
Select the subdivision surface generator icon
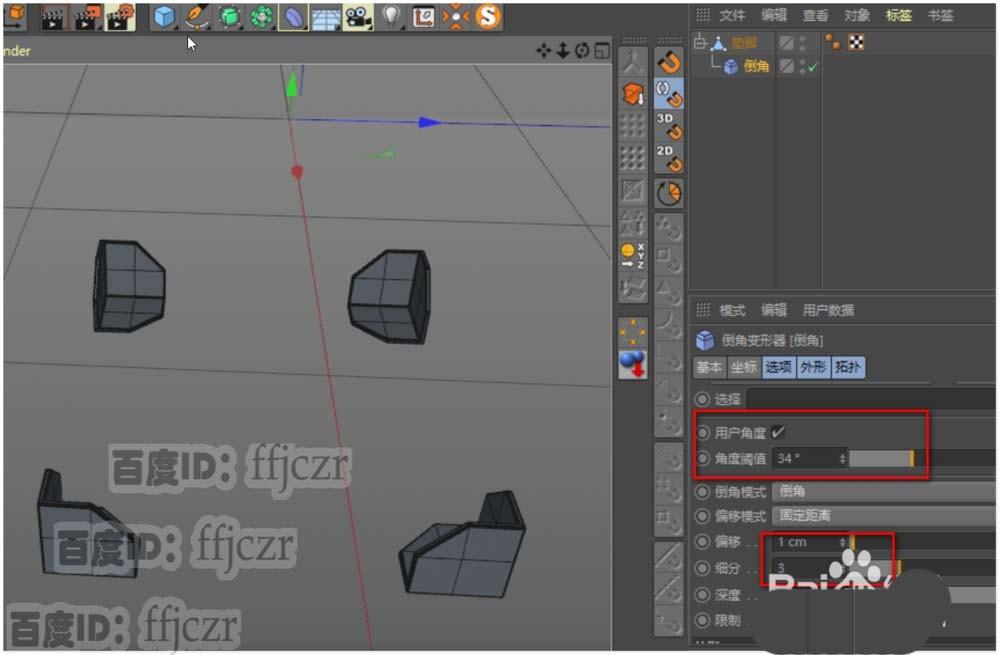pyautogui.click(x=229, y=16)
